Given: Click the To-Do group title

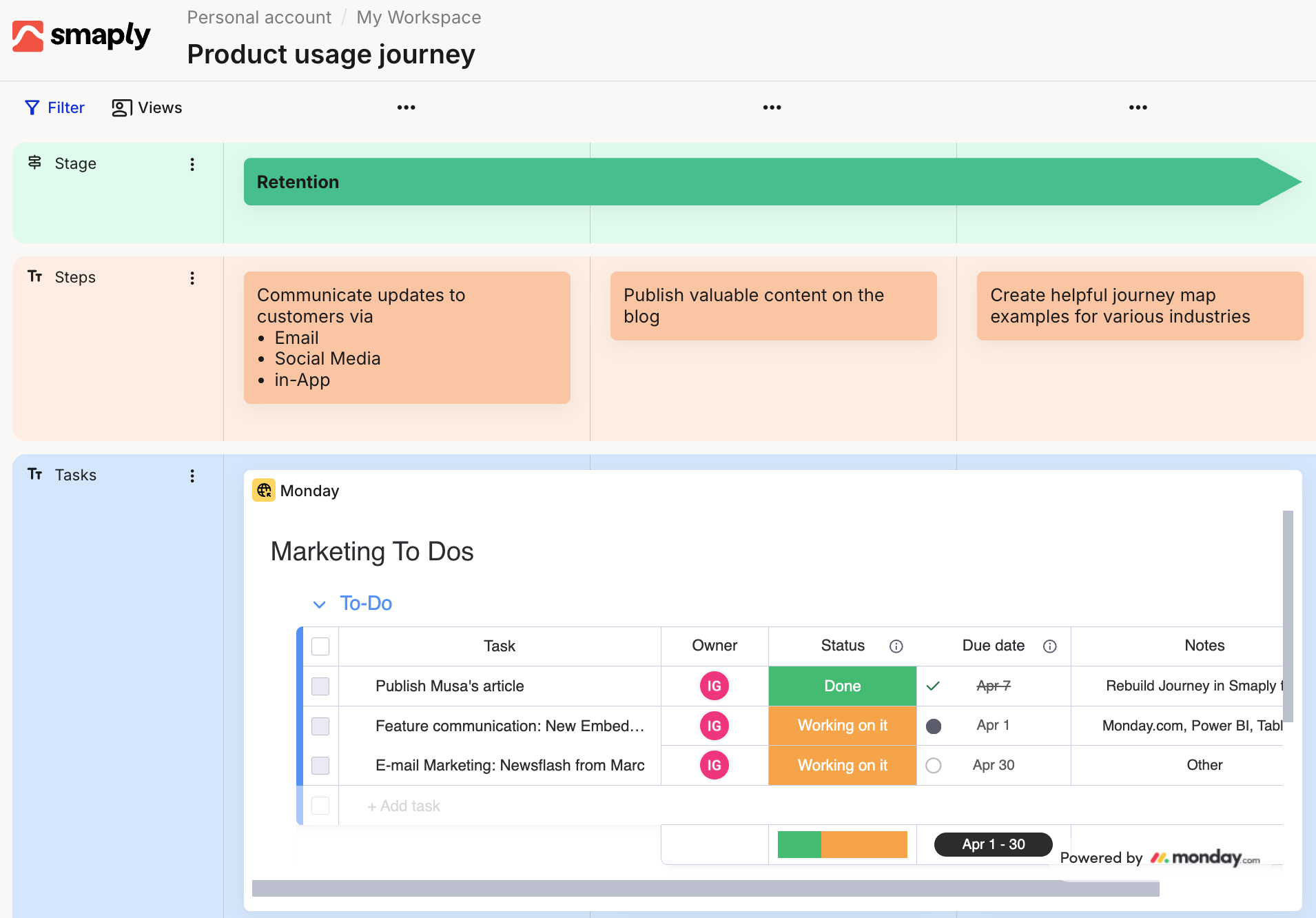Looking at the screenshot, I should (x=366, y=603).
